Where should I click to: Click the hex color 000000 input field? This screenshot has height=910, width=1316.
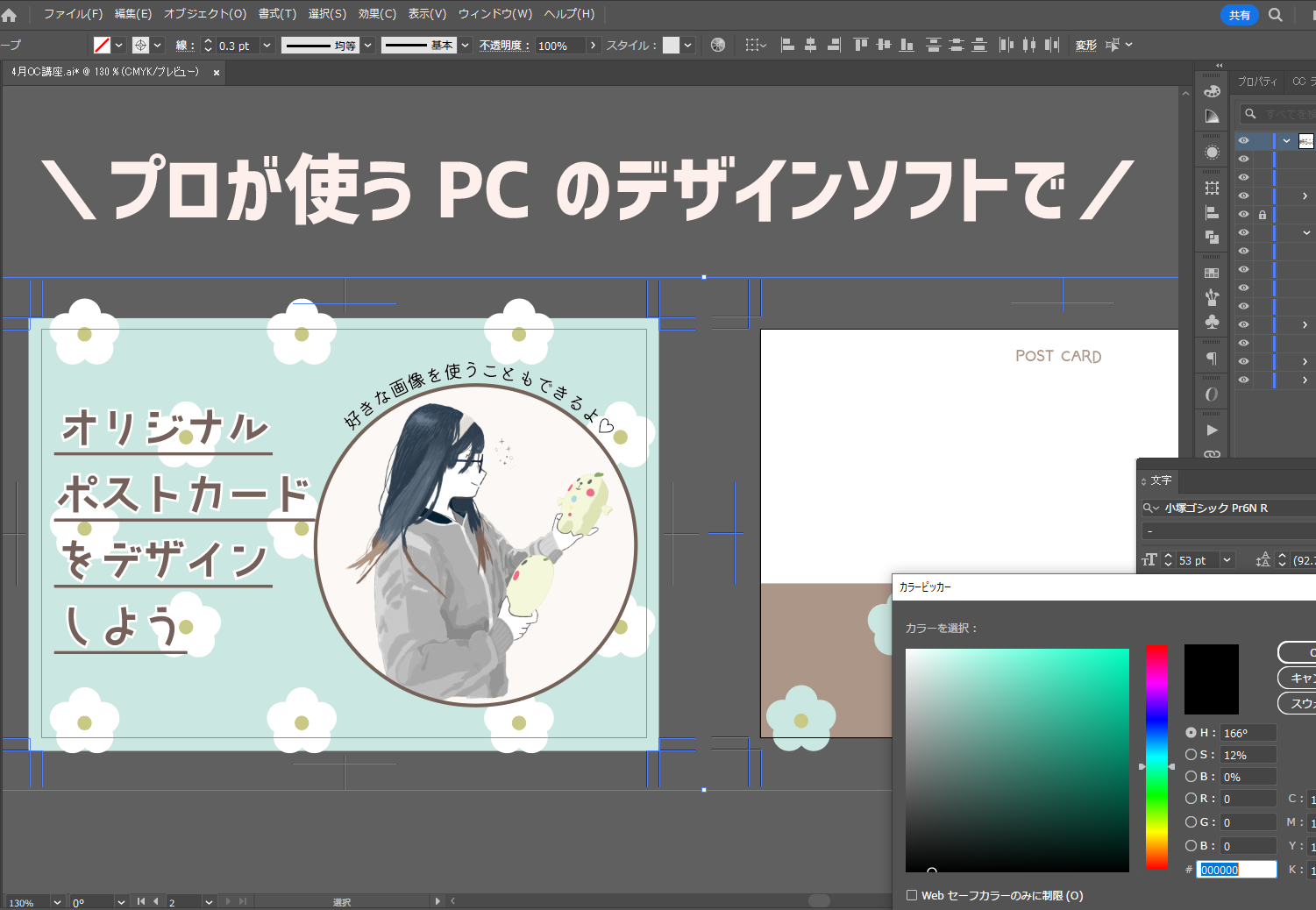pyautogui.click(x=1237, y=870)
